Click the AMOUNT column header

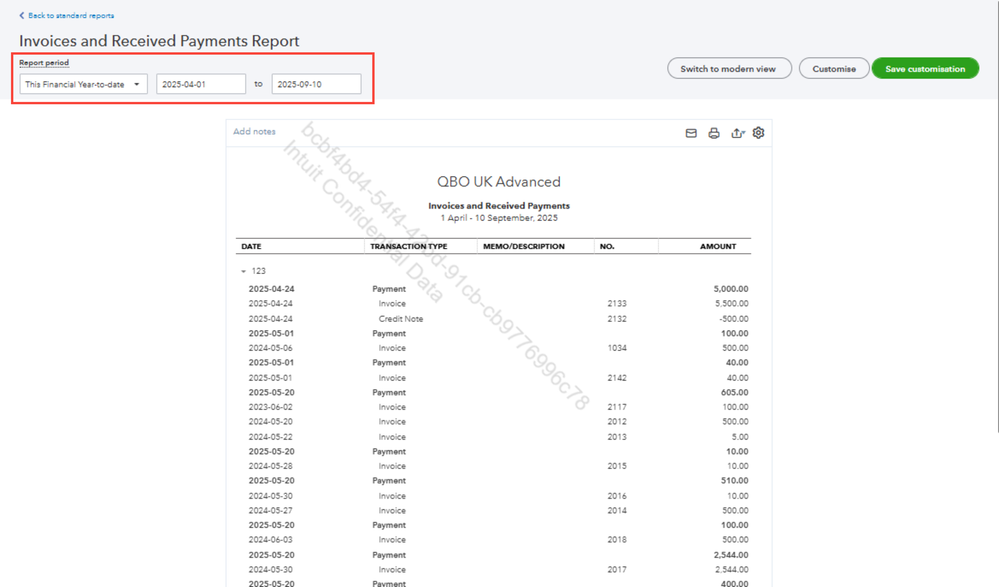tap(718, 247)
